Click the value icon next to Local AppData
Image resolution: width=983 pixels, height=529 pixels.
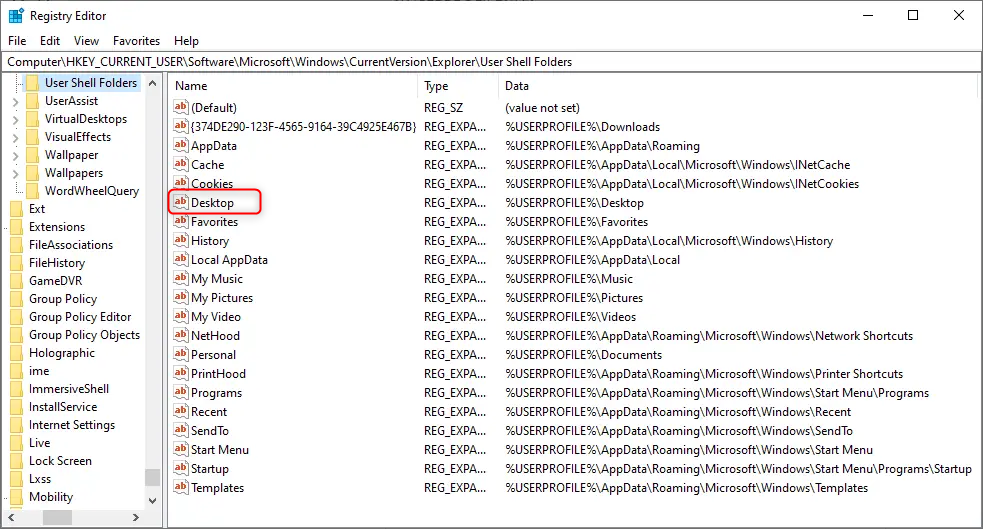(181, 259)
